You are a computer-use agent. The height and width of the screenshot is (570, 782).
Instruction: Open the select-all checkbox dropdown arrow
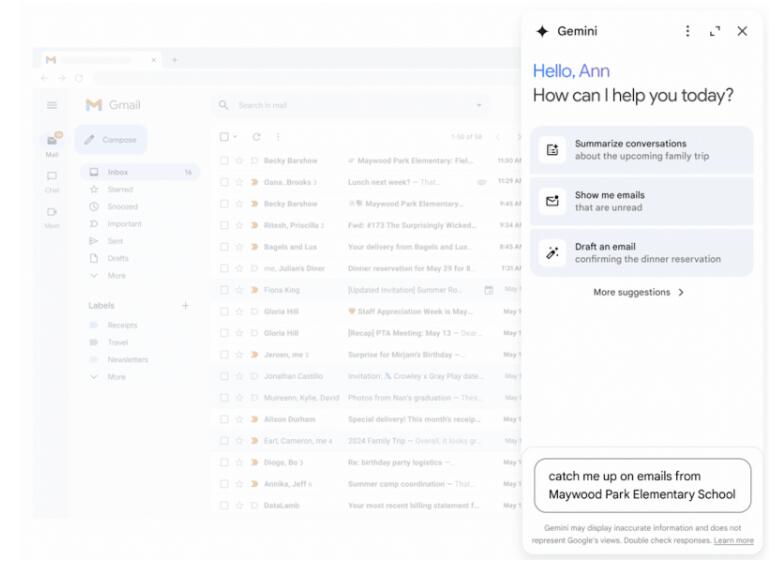click(236, 137)
